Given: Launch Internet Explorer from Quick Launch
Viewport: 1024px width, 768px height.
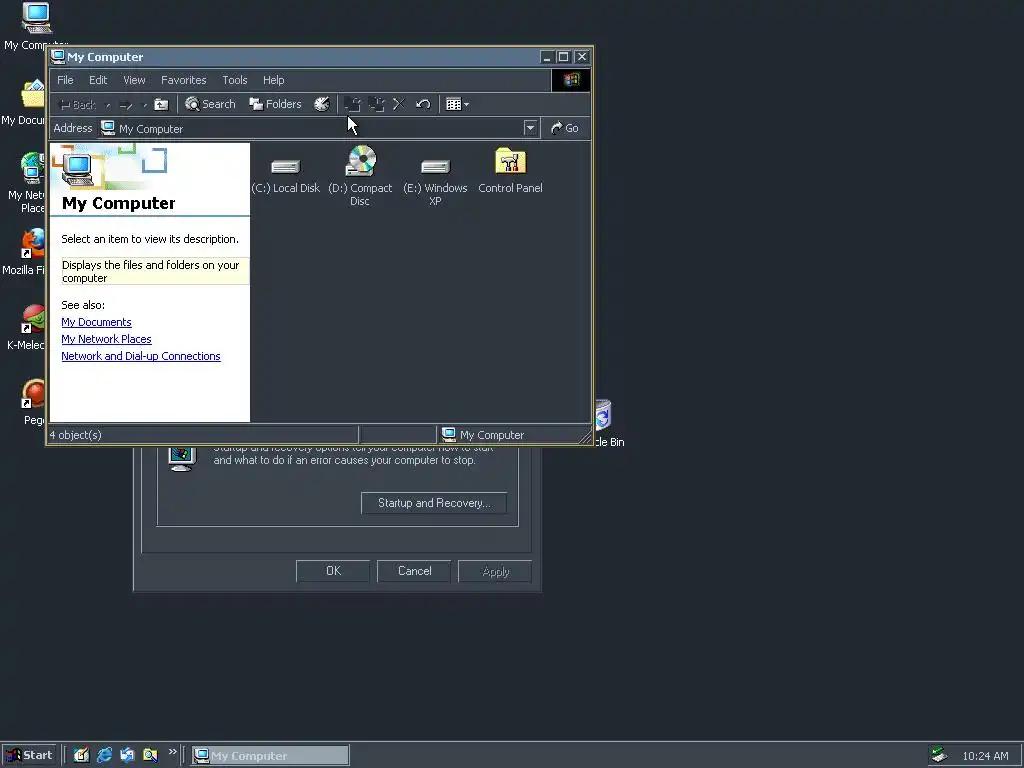Looking at the screenshot, I should pos(104,755).
